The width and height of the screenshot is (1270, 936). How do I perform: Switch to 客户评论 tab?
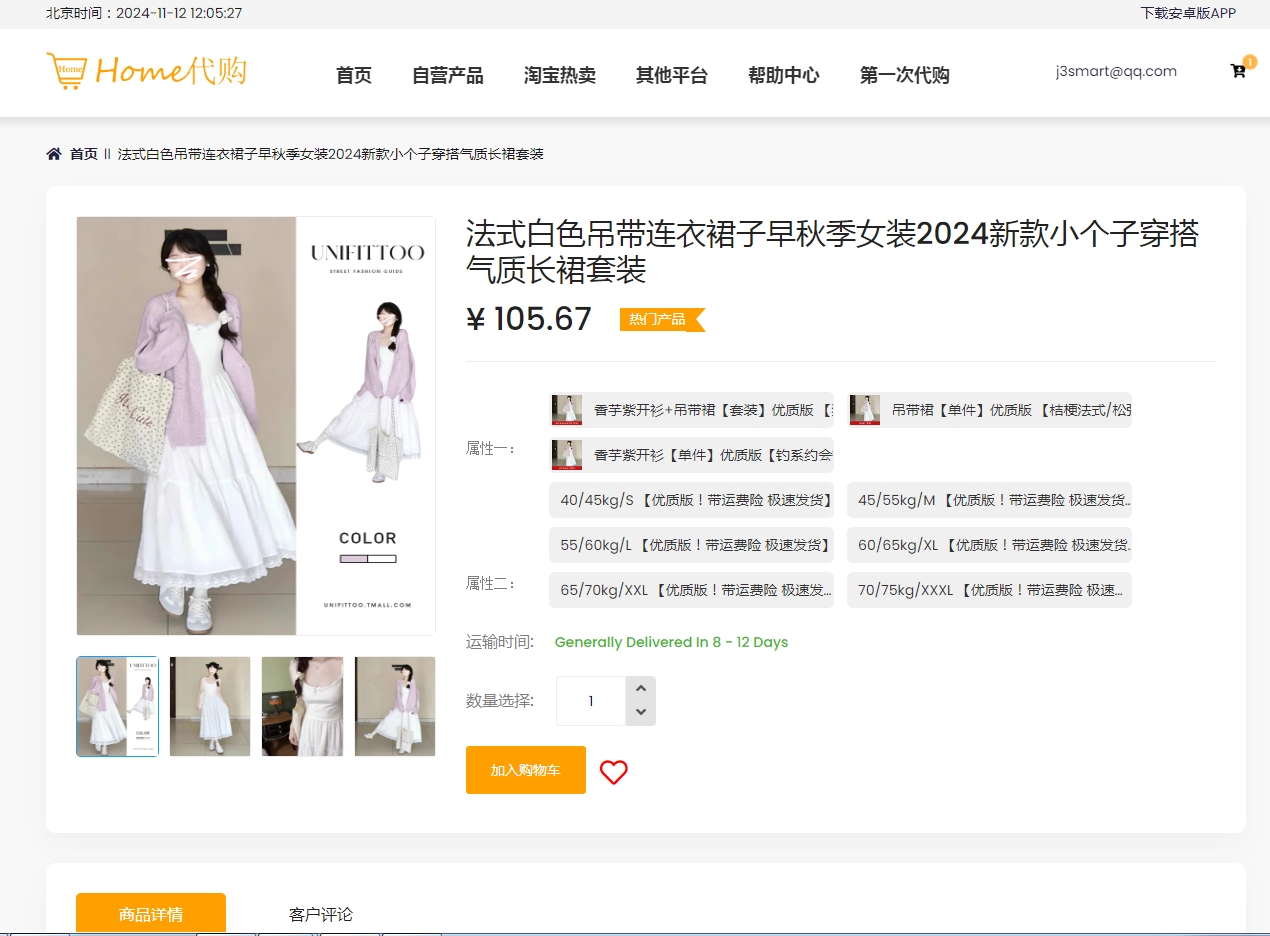tap(321, 914)
